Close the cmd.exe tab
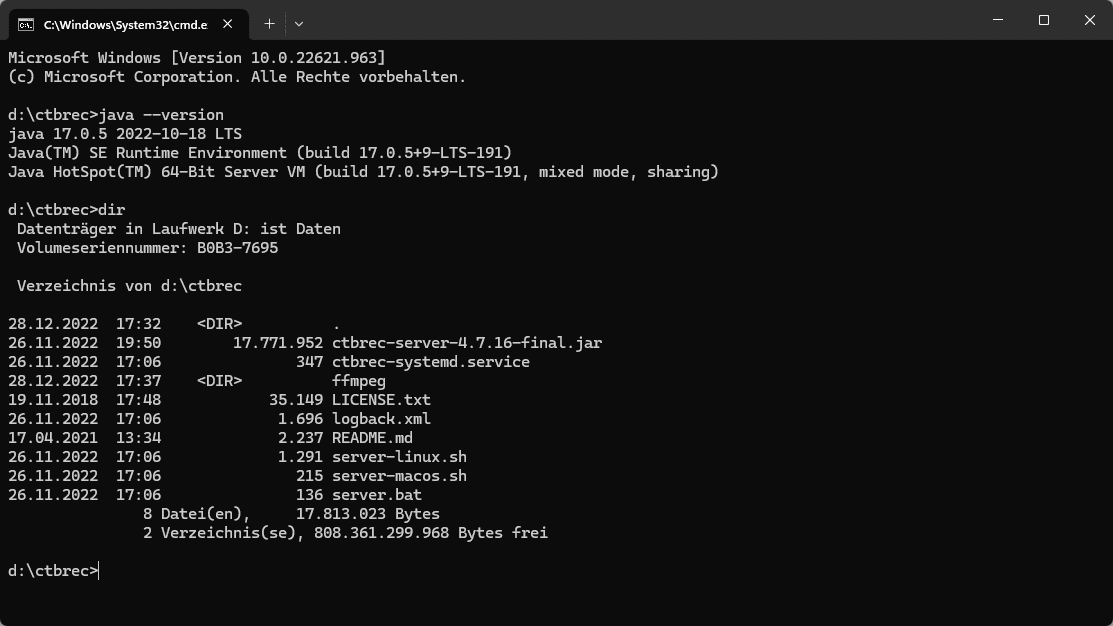The image size is (1113, 626). (227, 24)
